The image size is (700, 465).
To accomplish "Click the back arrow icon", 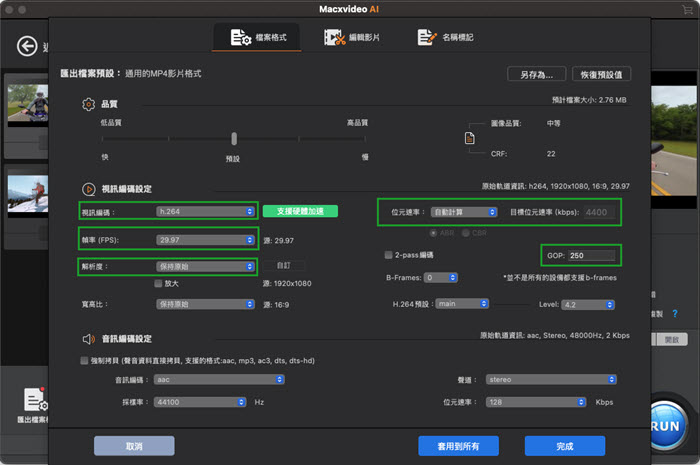I will point(27,46).
